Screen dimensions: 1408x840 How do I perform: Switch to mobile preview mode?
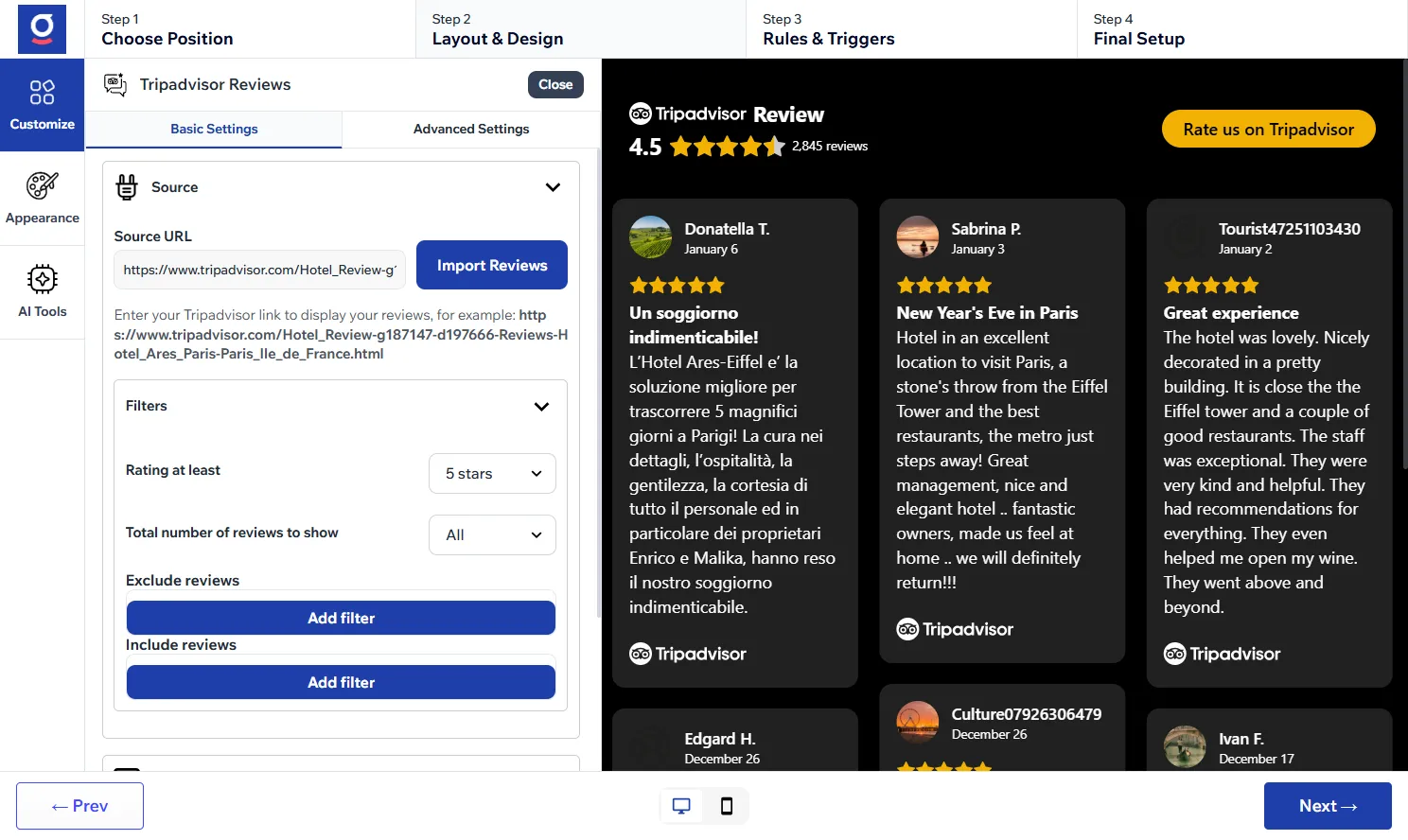coord(727,806)
